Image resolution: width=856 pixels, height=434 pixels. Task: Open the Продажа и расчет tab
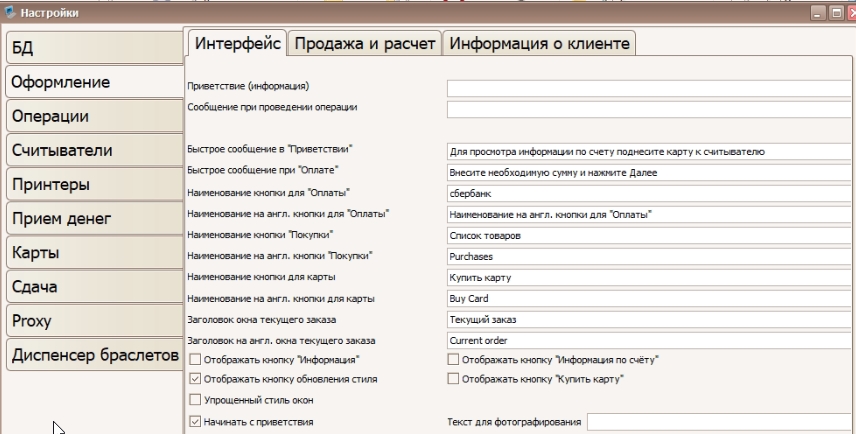point(365,43)
